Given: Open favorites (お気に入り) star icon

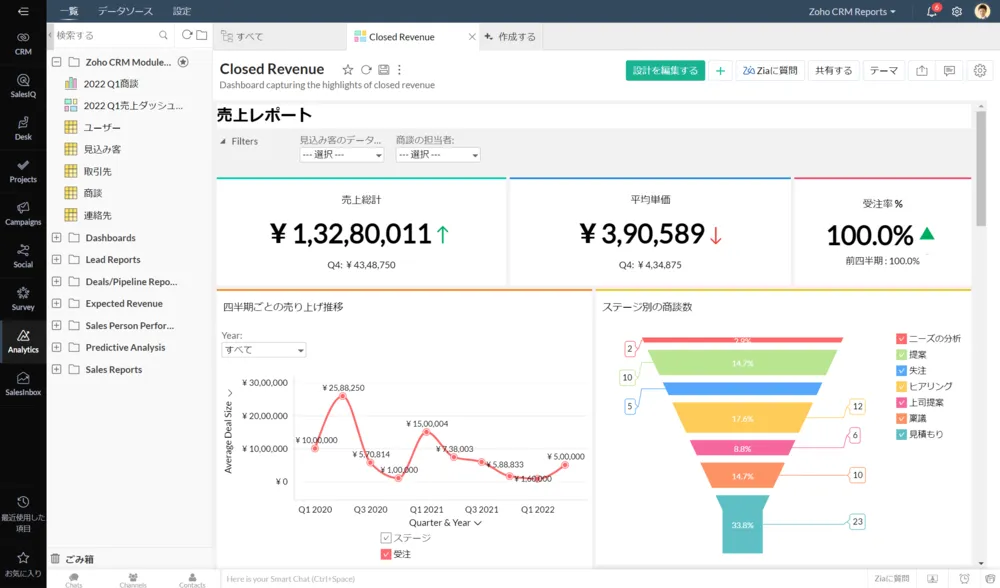Looking at the screenshot, I should pyautogui.click(x=23, y=564).
